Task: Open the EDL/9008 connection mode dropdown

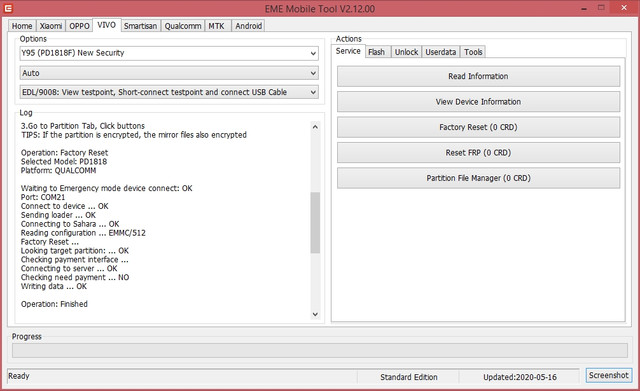Action: click(x=169, y=92)
